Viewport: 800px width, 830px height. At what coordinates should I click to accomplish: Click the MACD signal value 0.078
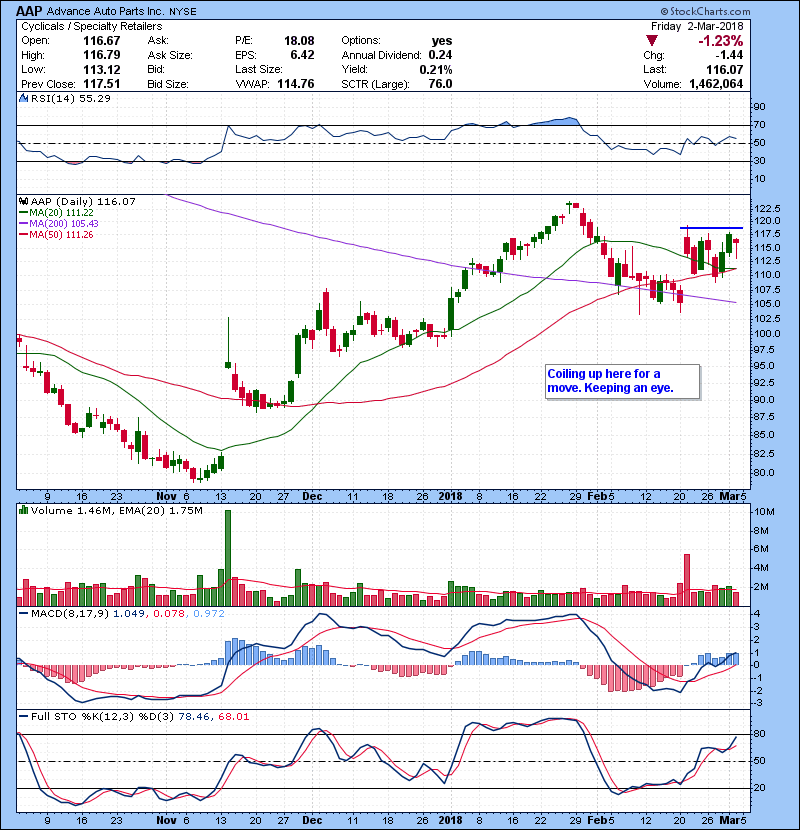coord(168,614)
